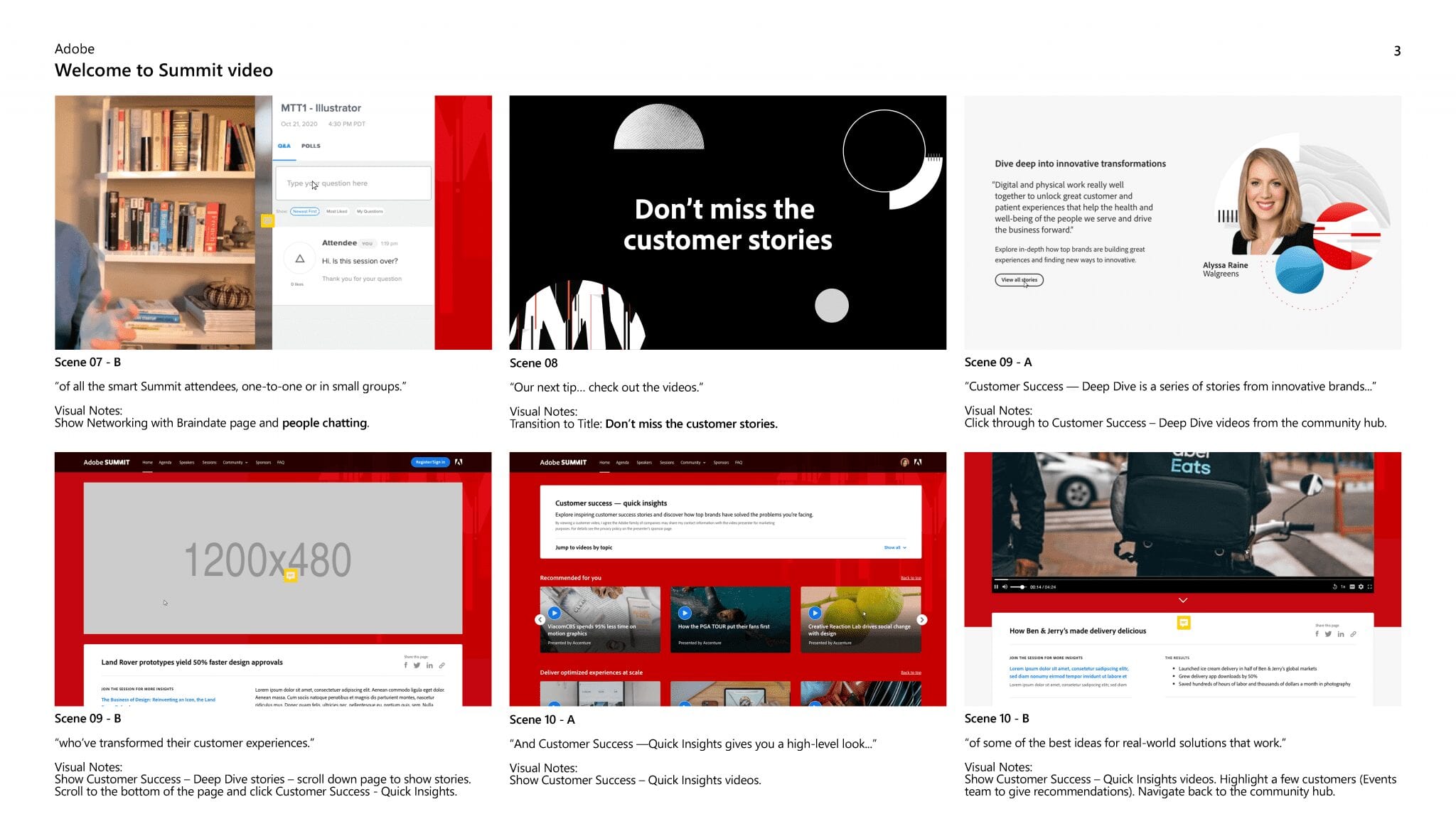
Task: Open FAQ in Scene 09-B navigation
Action: 281,462
